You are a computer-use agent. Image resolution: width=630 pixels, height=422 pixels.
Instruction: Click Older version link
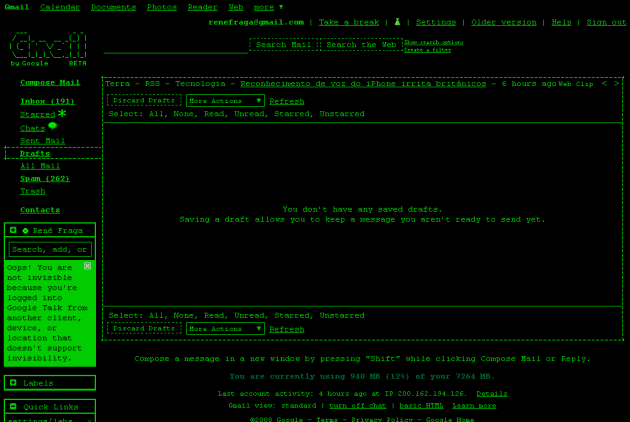point(504,22)
